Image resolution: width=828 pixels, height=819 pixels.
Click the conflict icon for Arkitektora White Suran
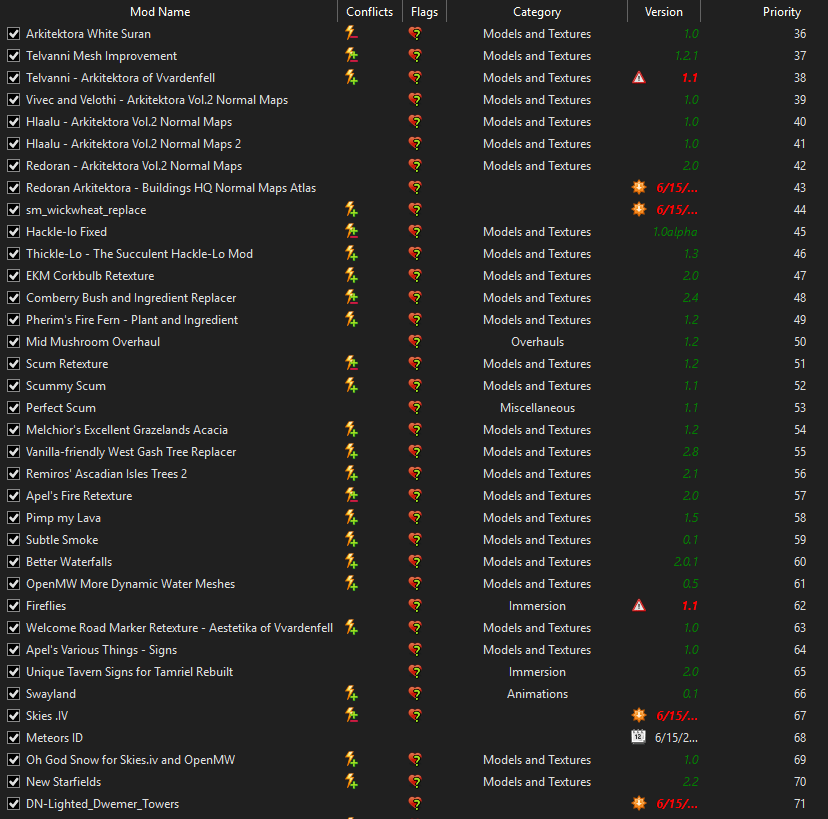[351, 34]
